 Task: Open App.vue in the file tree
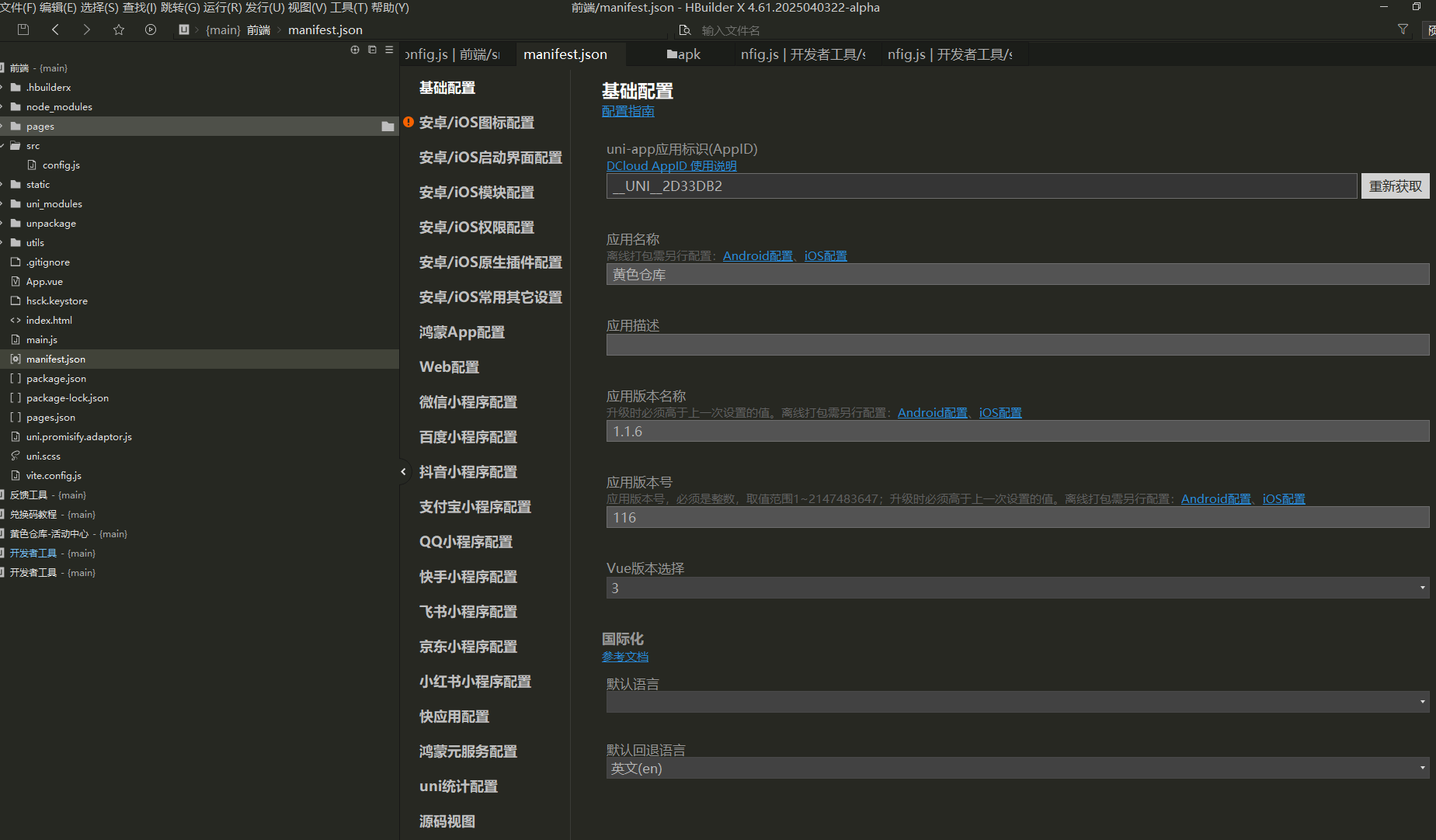pyautogui.click(x=44, y=282)
